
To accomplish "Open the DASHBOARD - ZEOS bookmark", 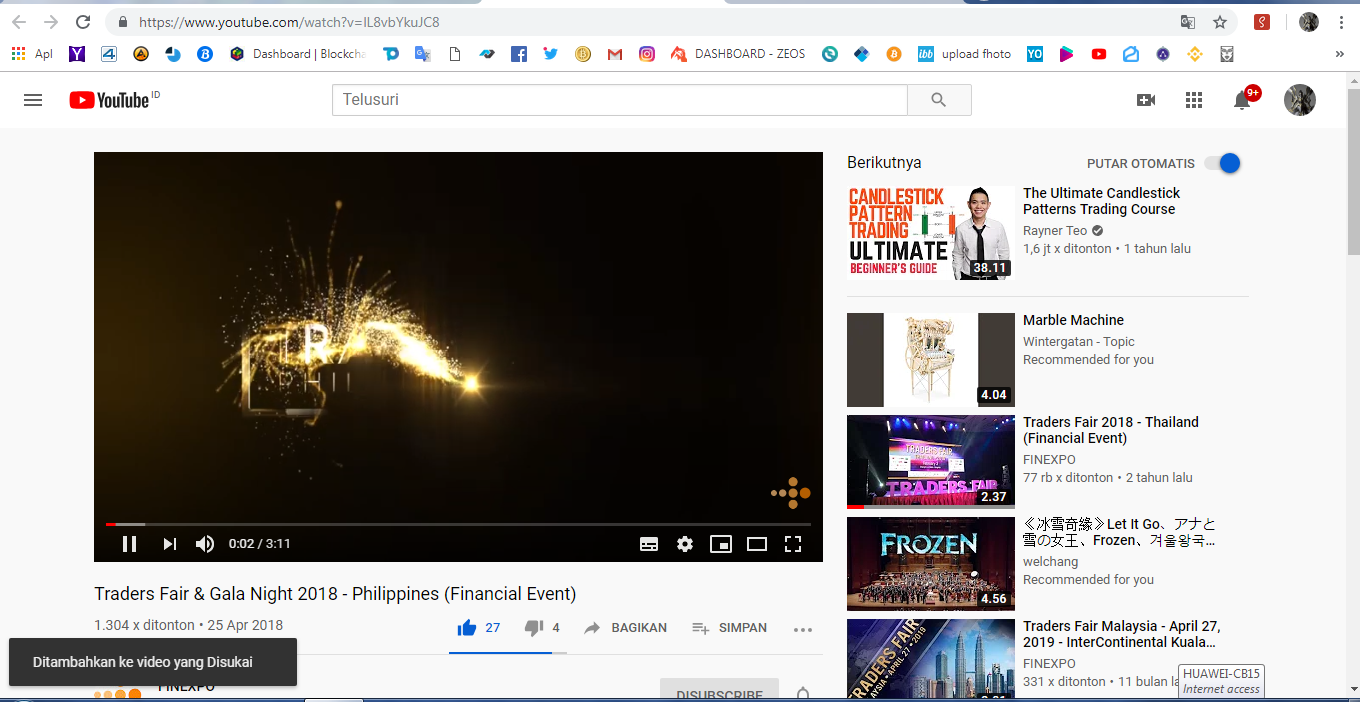I will coord(738,54).
